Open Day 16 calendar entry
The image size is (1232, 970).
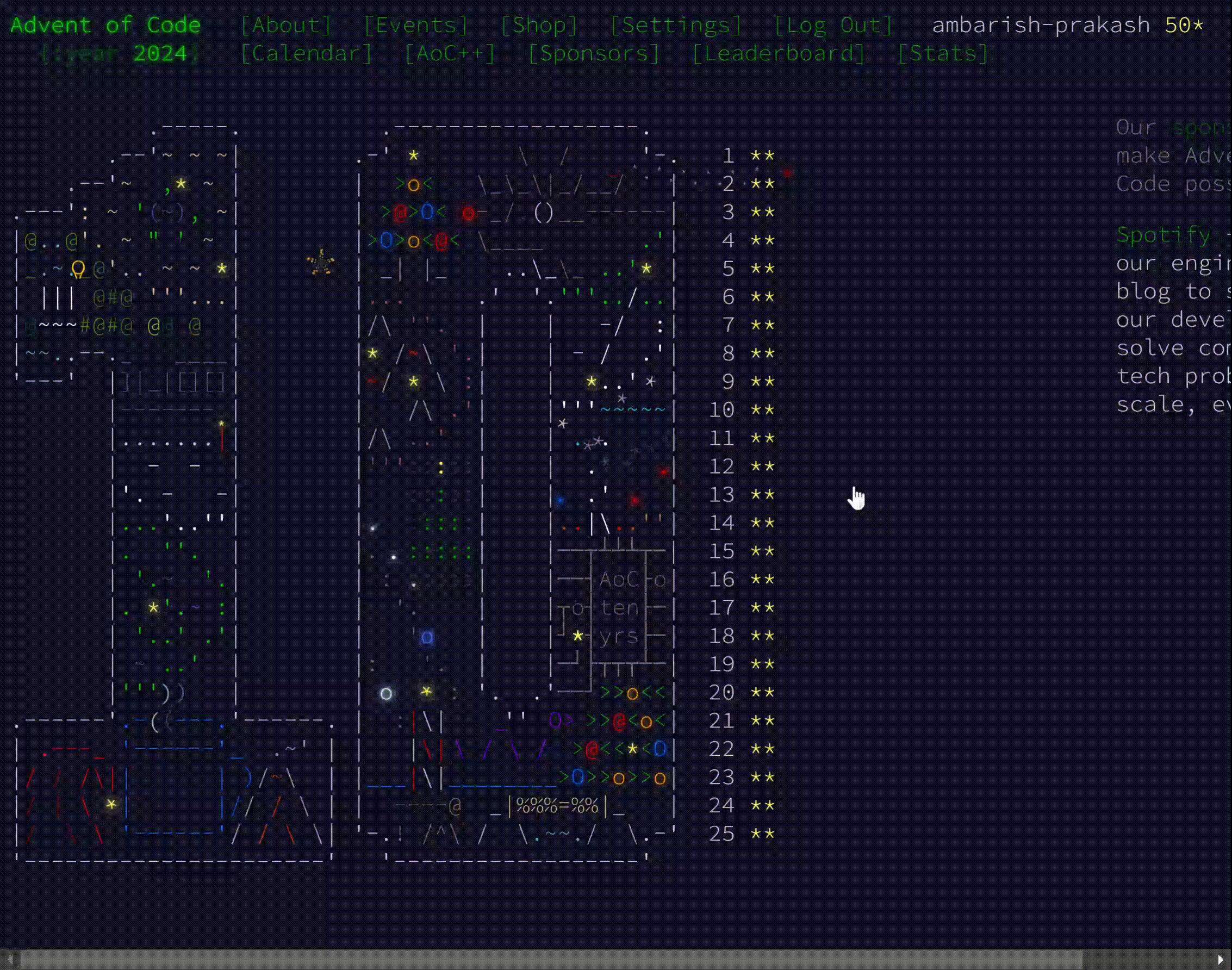click(x=721, y=579)
